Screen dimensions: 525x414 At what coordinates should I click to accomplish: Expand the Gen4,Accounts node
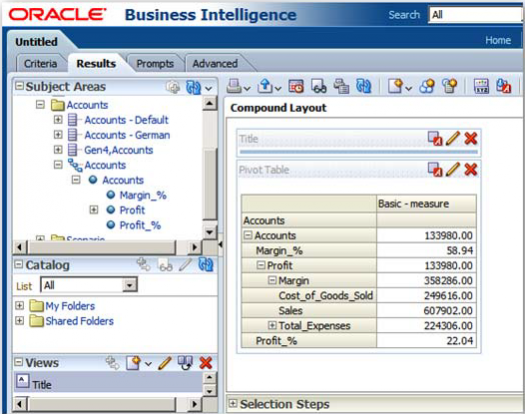click(58, 149)
